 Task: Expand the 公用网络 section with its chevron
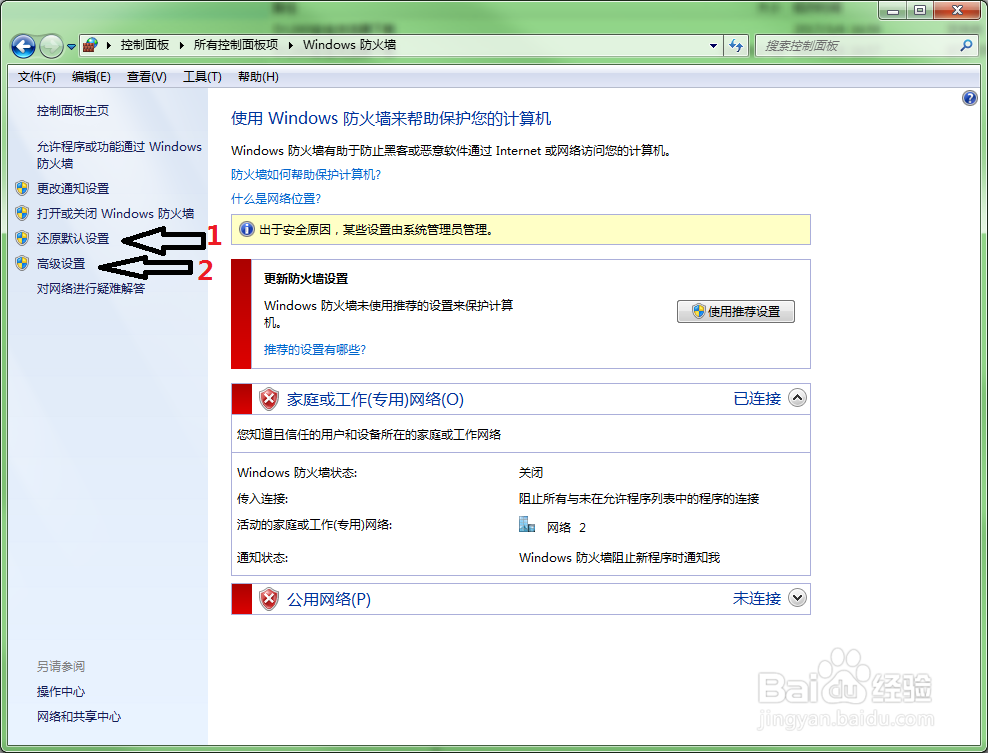(797, 597)
